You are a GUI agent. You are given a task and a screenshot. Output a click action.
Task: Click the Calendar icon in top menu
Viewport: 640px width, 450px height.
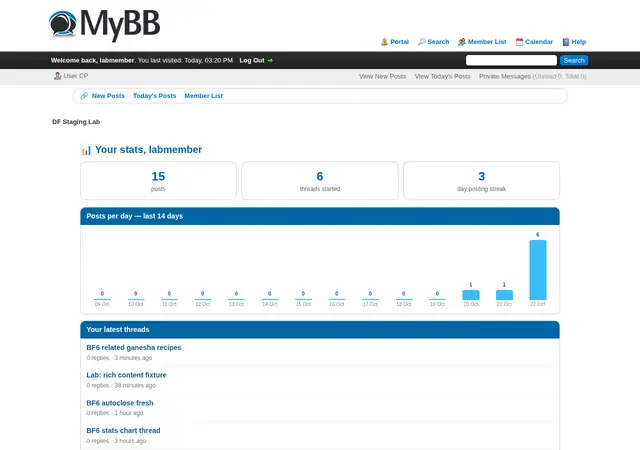[519, 42]
